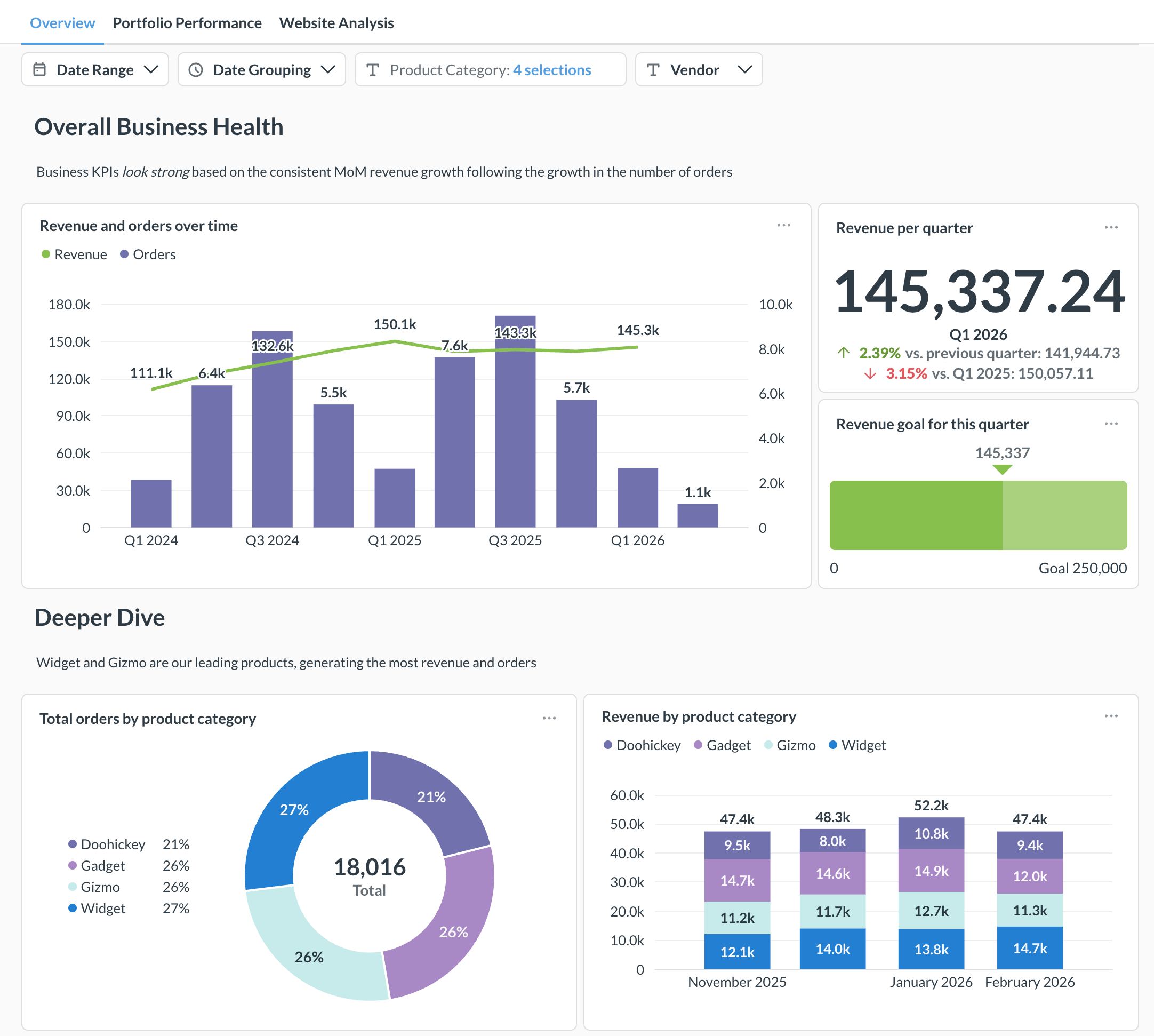Click the 12.1k Widget segment in November 2025
This screenshot has width=1154, height=1036.
click(x=737, y=951)
